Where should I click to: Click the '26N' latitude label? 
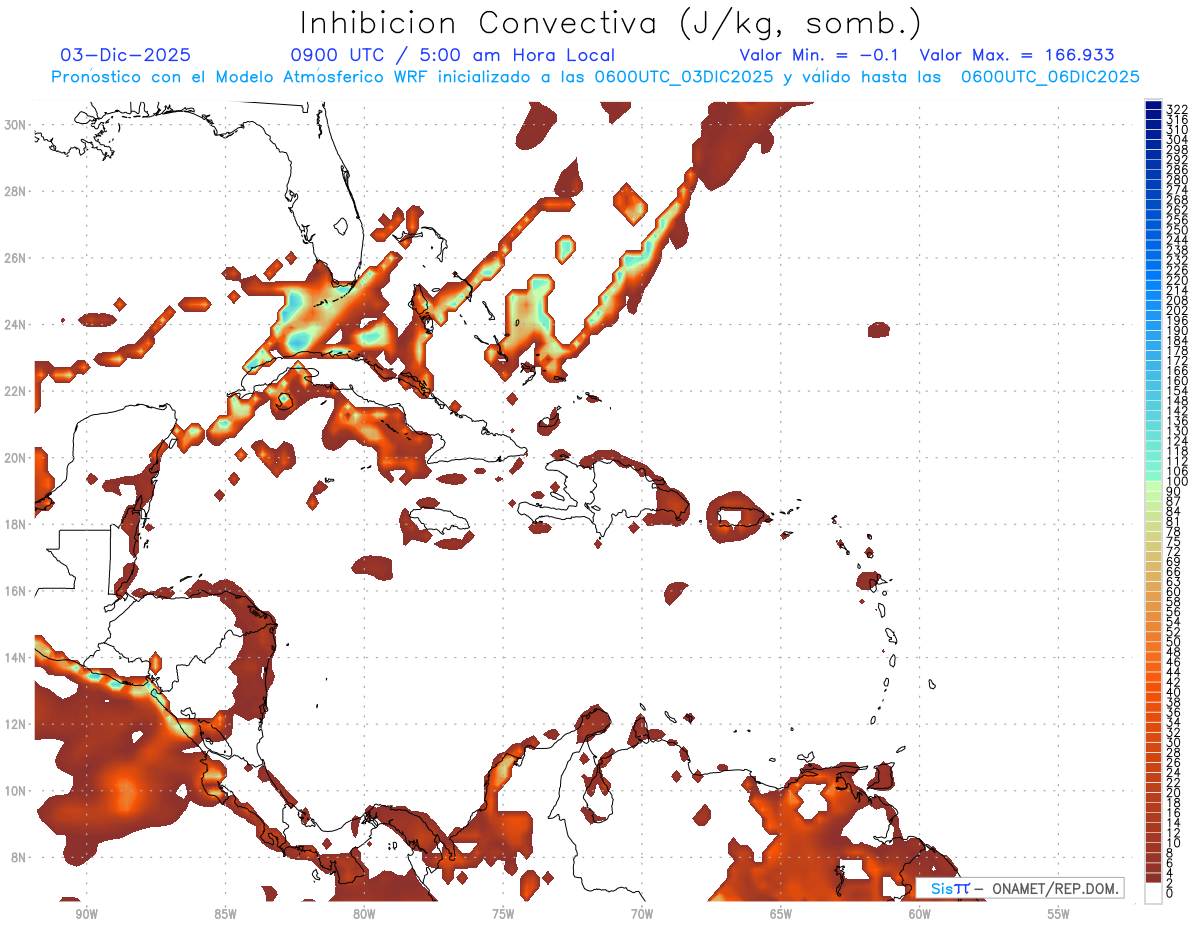16,258
